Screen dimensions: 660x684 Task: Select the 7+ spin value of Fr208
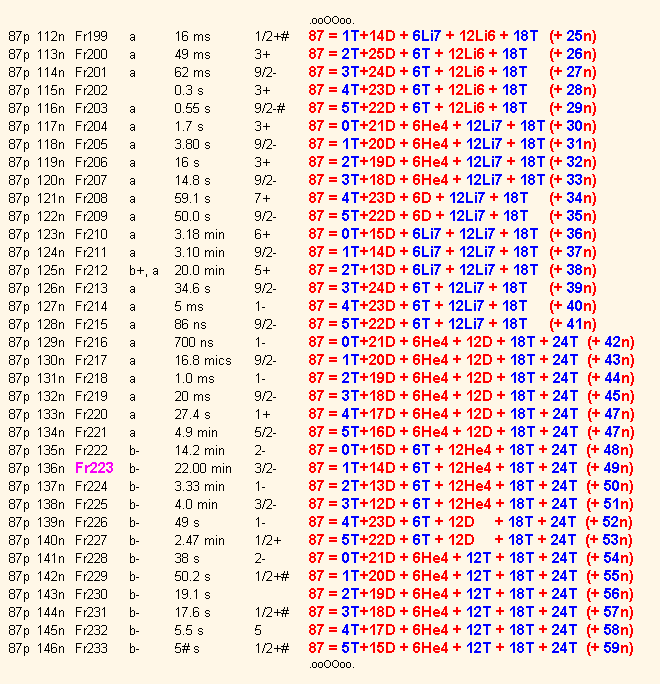click(x=261, y=198)
